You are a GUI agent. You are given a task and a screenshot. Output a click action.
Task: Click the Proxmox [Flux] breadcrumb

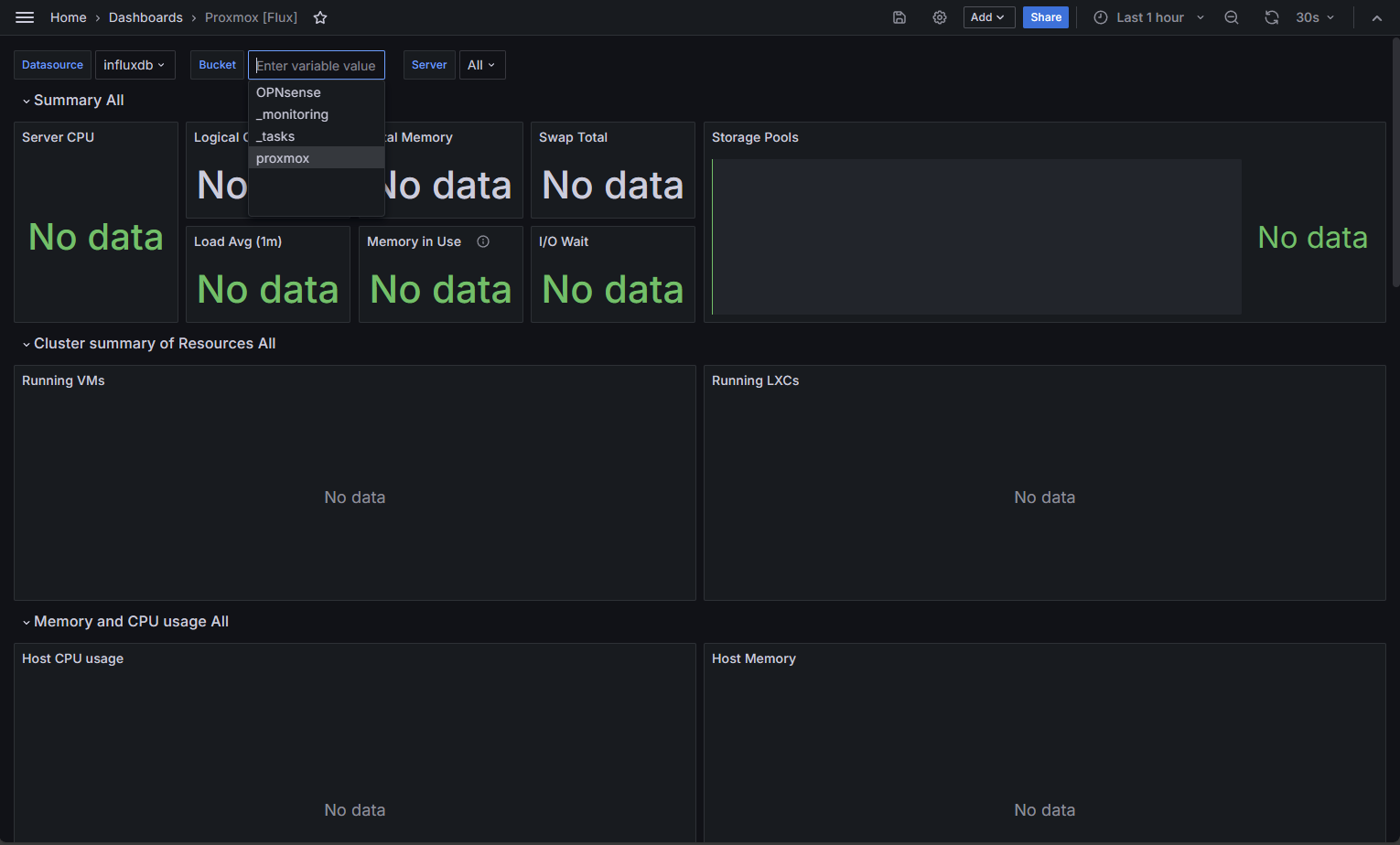tap(251, 17)
